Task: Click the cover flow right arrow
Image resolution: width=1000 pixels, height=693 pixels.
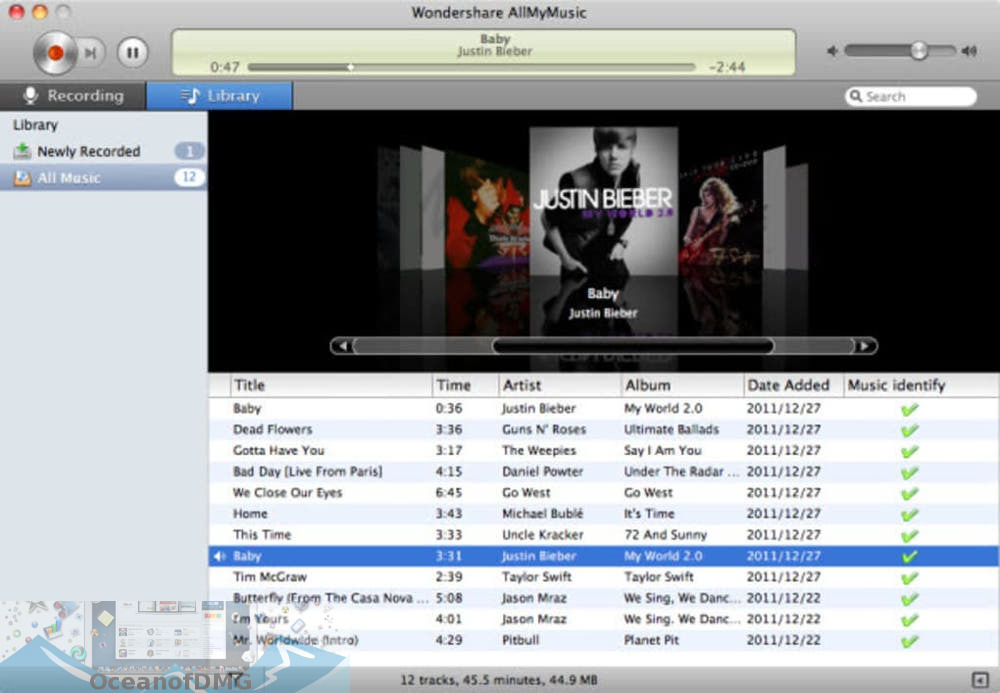Action: [865, 346]
